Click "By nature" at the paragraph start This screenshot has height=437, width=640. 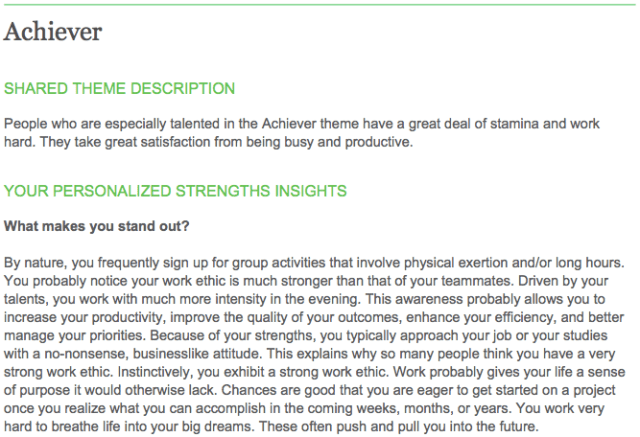33,262
